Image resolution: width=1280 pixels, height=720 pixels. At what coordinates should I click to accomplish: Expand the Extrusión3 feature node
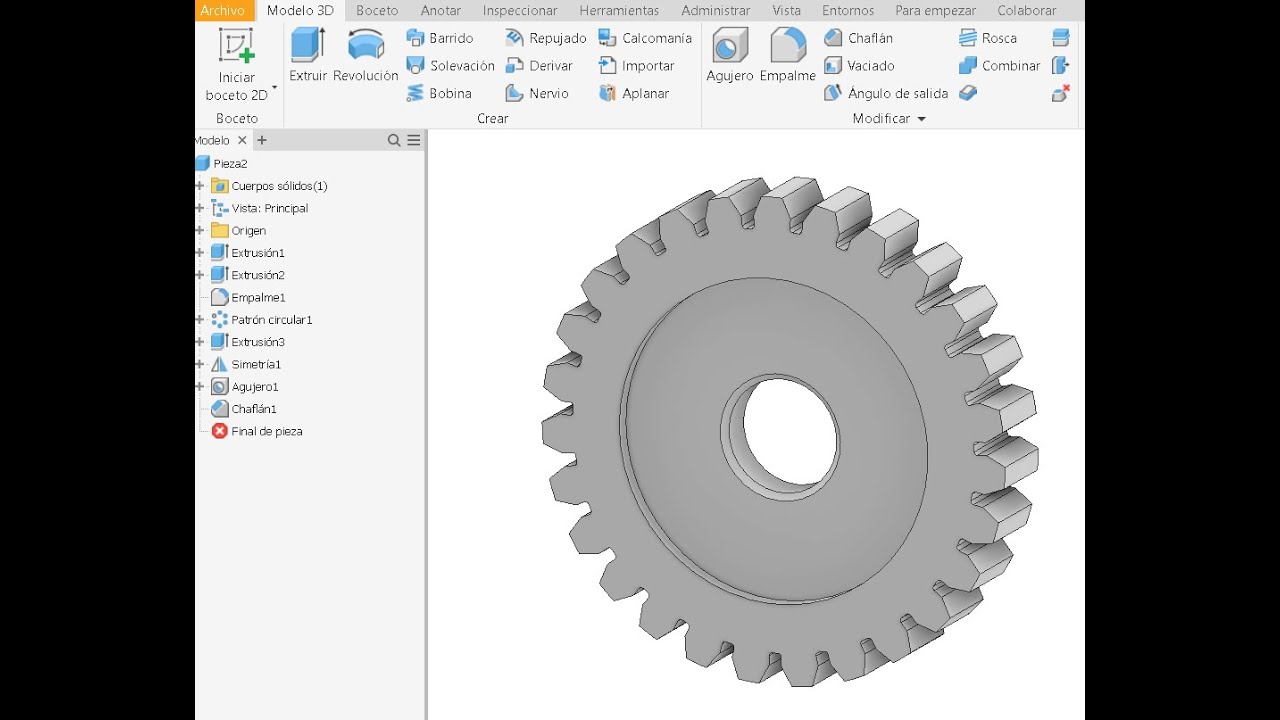(x=200, y=342)
